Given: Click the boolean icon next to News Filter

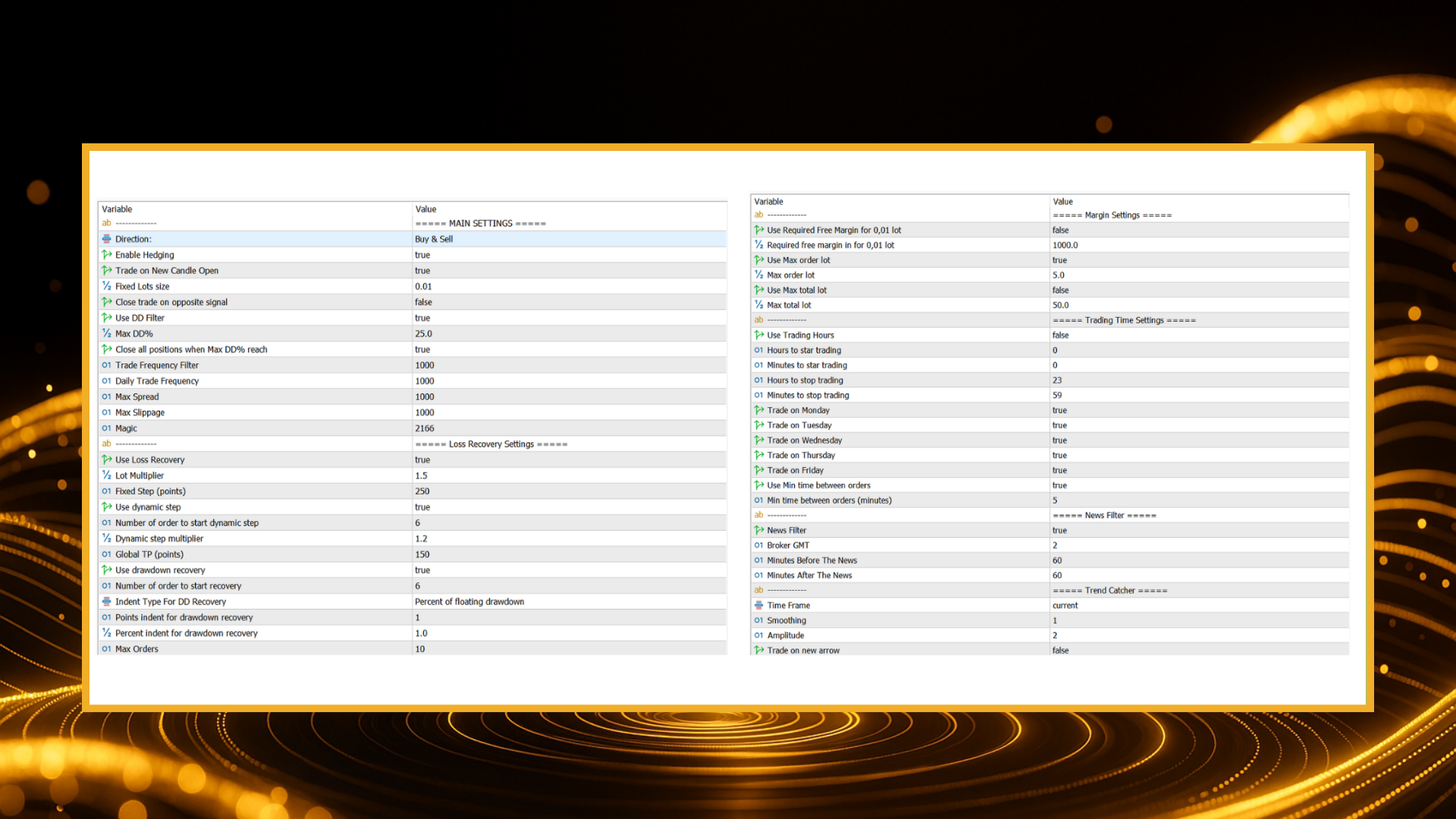Looking at the screenshot, I should pos(758,530).
